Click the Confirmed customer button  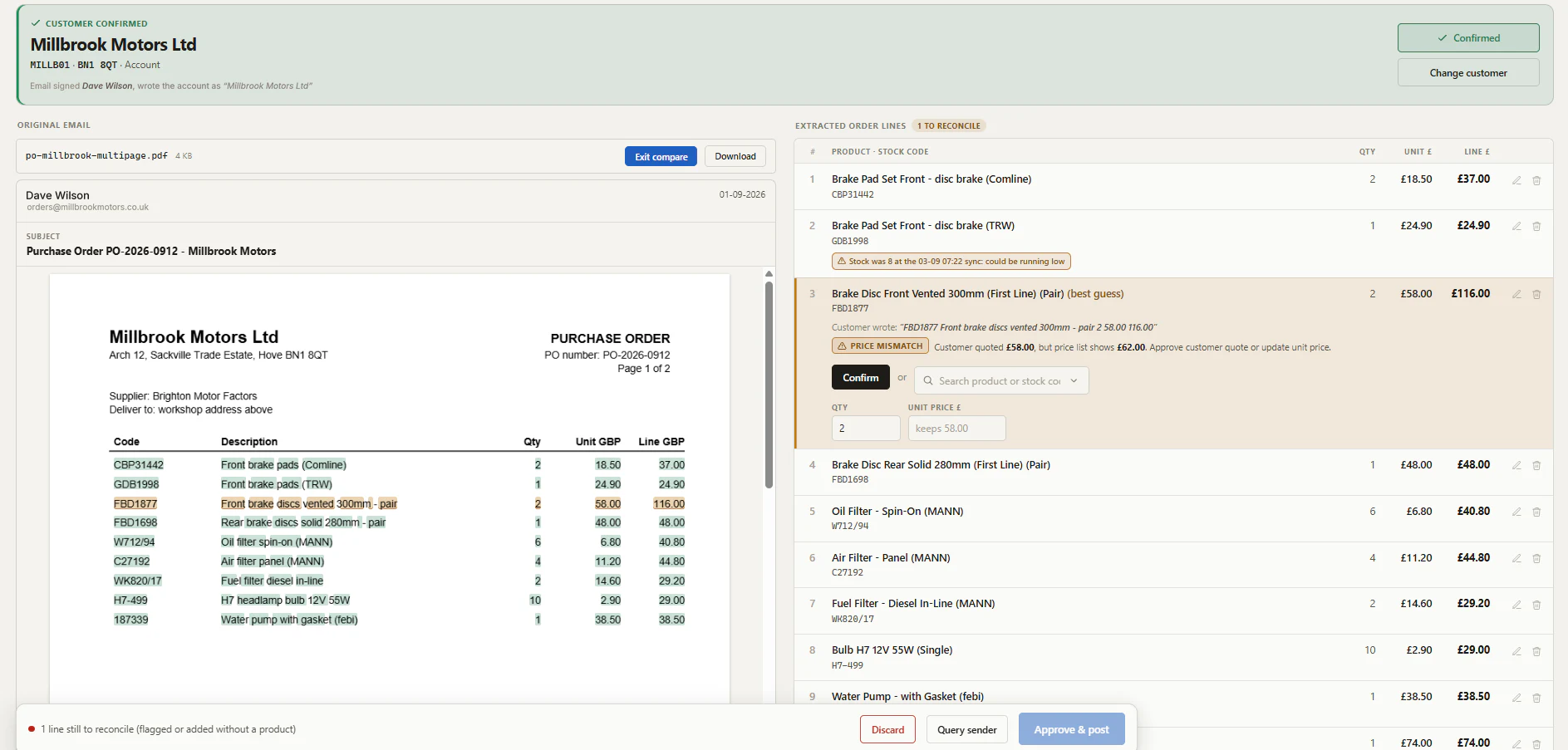pyautogui.click(x=1468, y=38)
